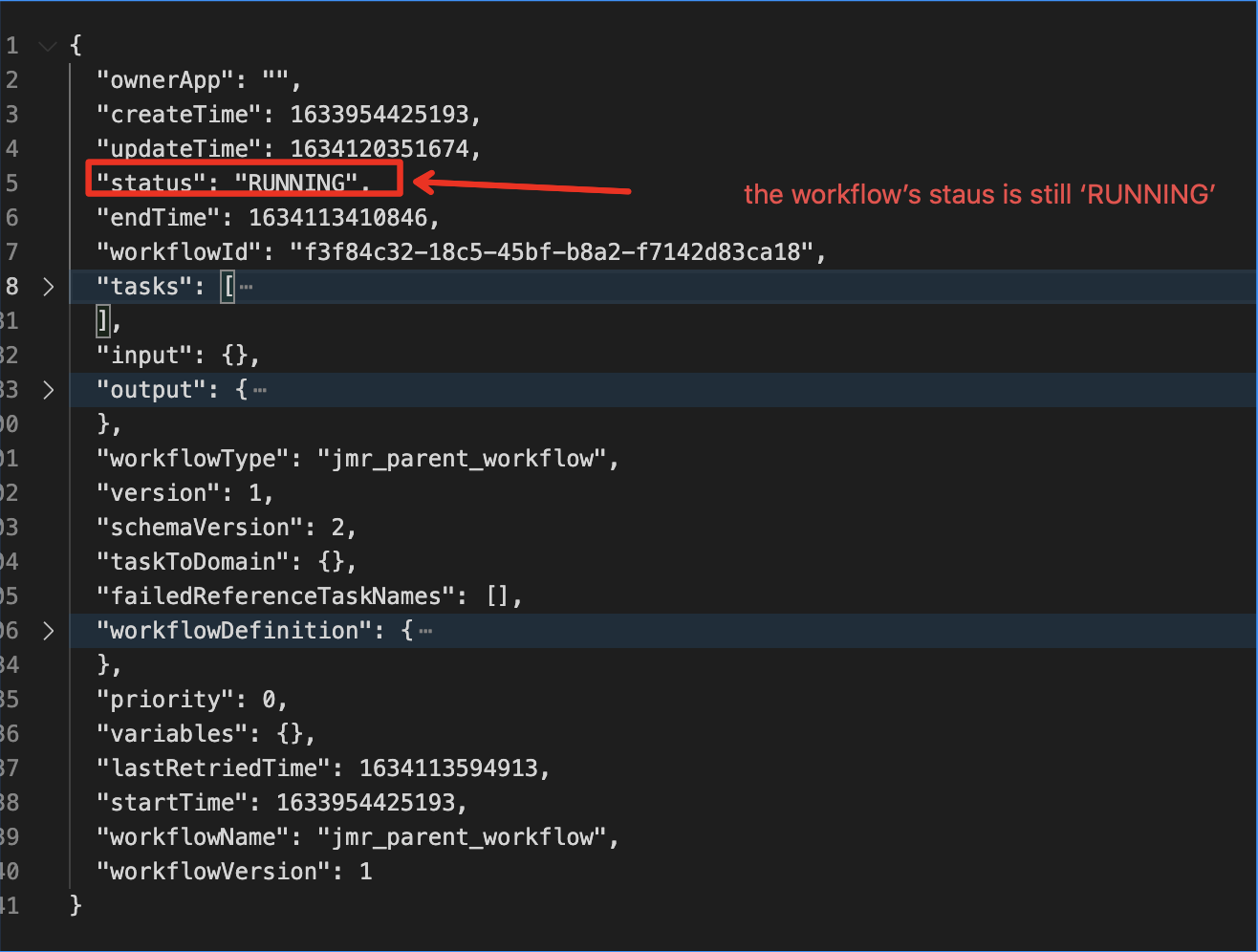The height and width of the screenshot is (952, 1258).
Task: Click the fold chevron next to "output"
Action: [x=49, y=389]
